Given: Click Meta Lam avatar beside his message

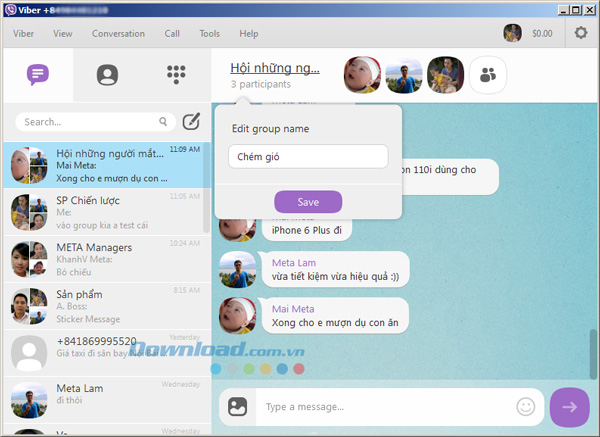Looking at the screenshot, I should pos(237,269).
